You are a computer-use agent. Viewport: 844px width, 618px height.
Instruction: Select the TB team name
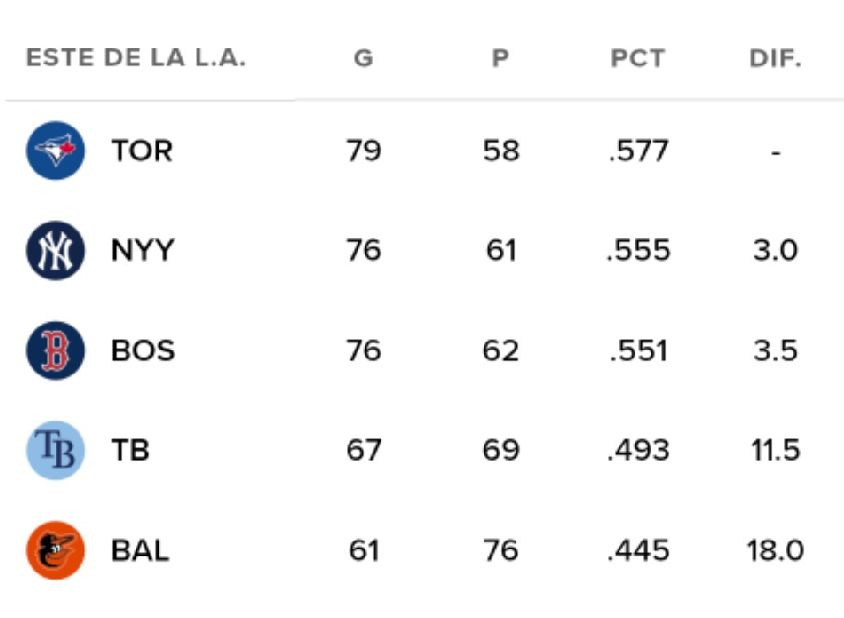click(131, 450)
